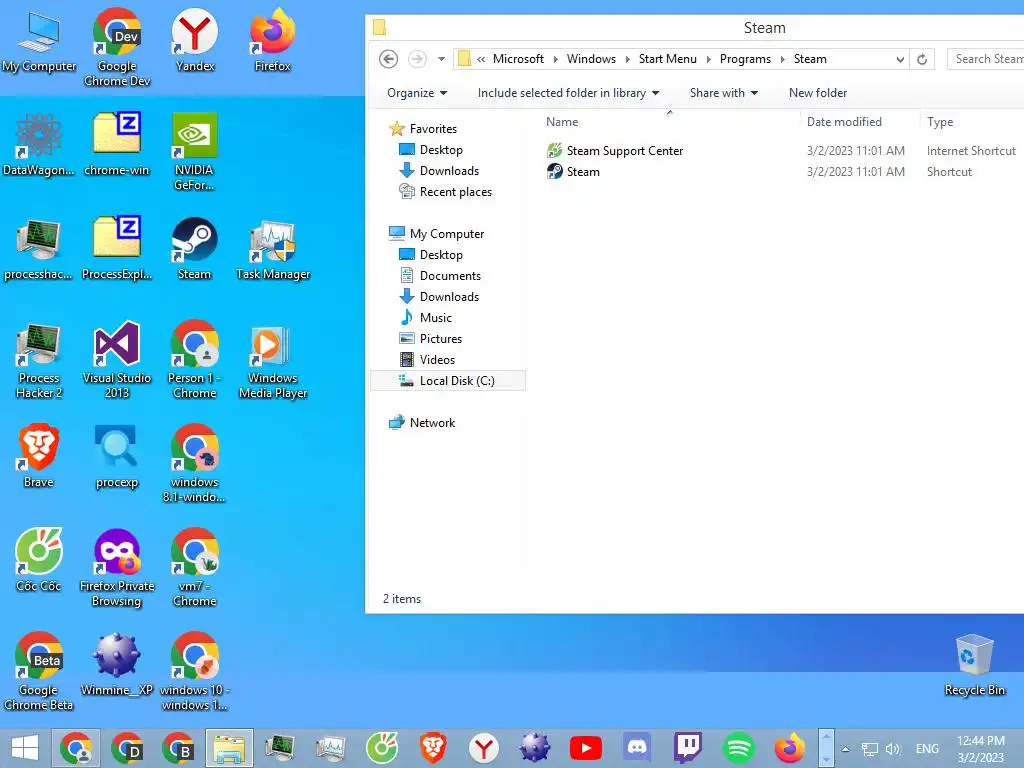1024x768 pixels.
Task: Open the Organize menu dropdown
Action: tap(417, 93)
